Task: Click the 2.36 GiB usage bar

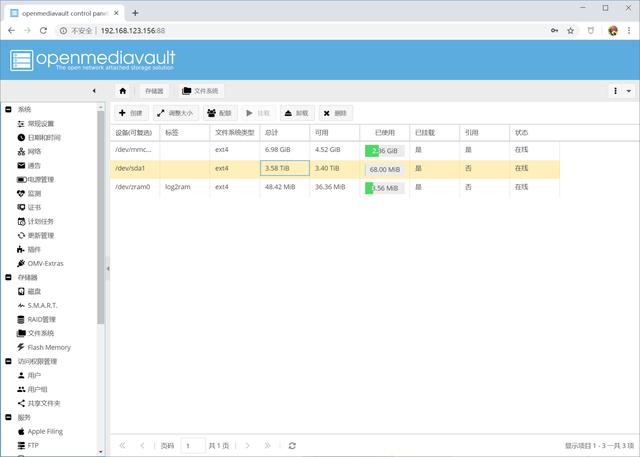Action: tap(384, 151)
